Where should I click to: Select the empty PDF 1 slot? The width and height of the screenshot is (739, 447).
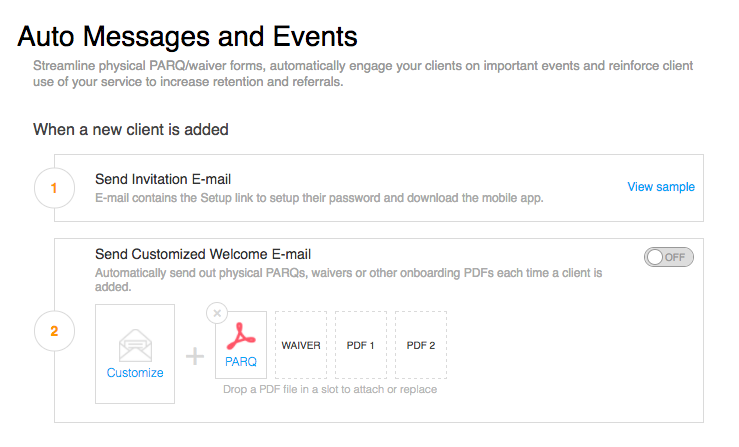tap(360, 345)
